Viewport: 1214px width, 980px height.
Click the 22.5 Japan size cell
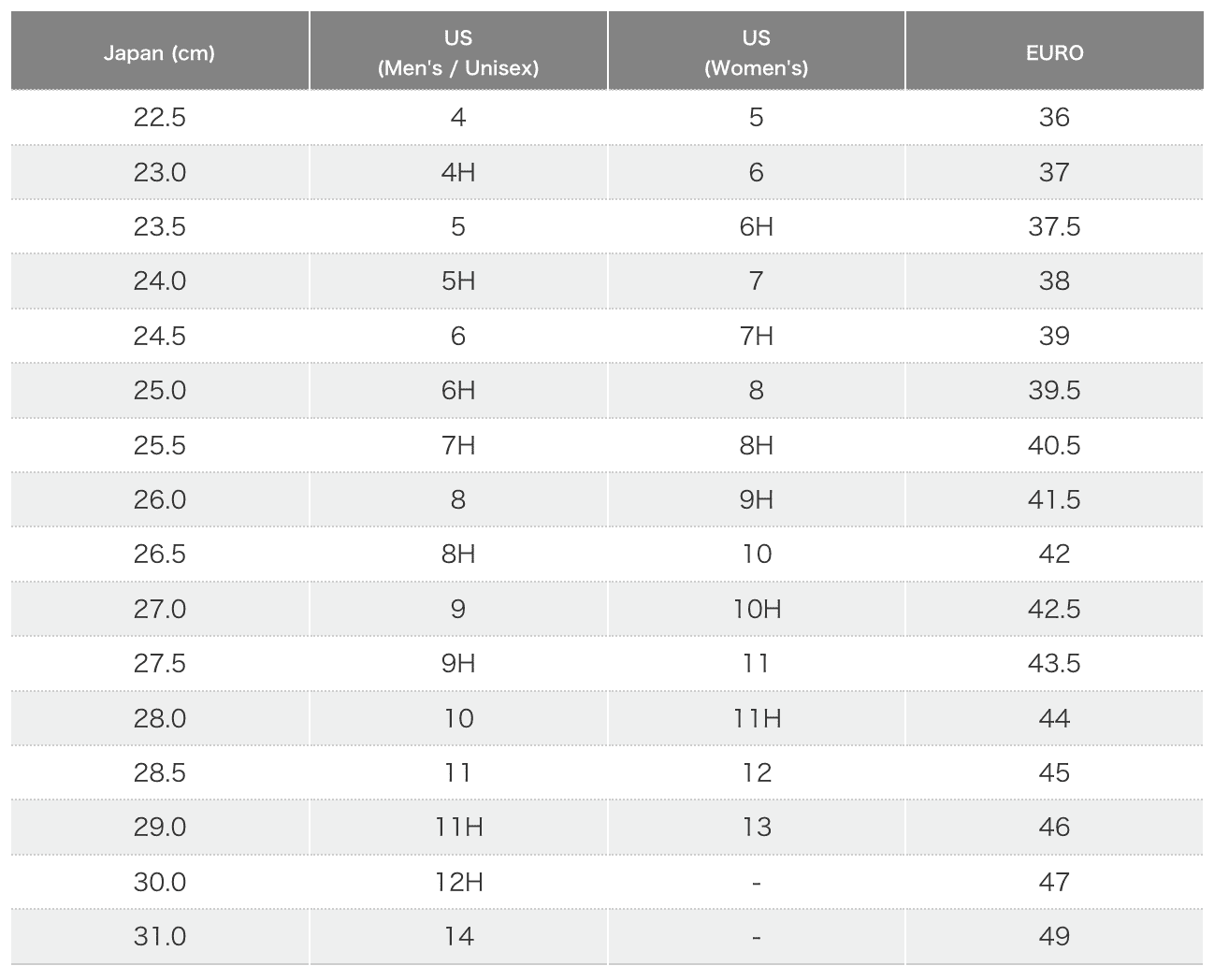click(x=159, y=118)
